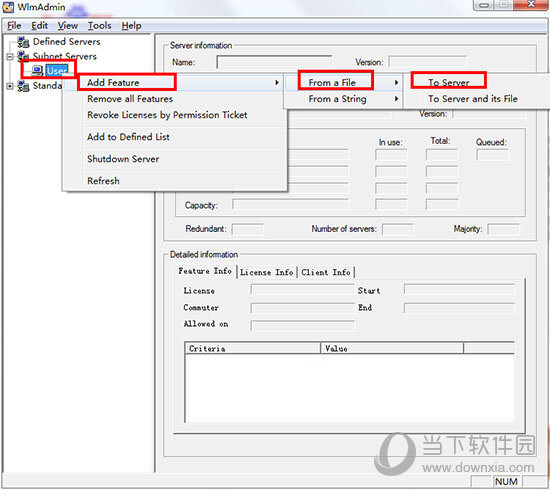
Task: Switch to the Client Info tab
Action: point(326,272)
